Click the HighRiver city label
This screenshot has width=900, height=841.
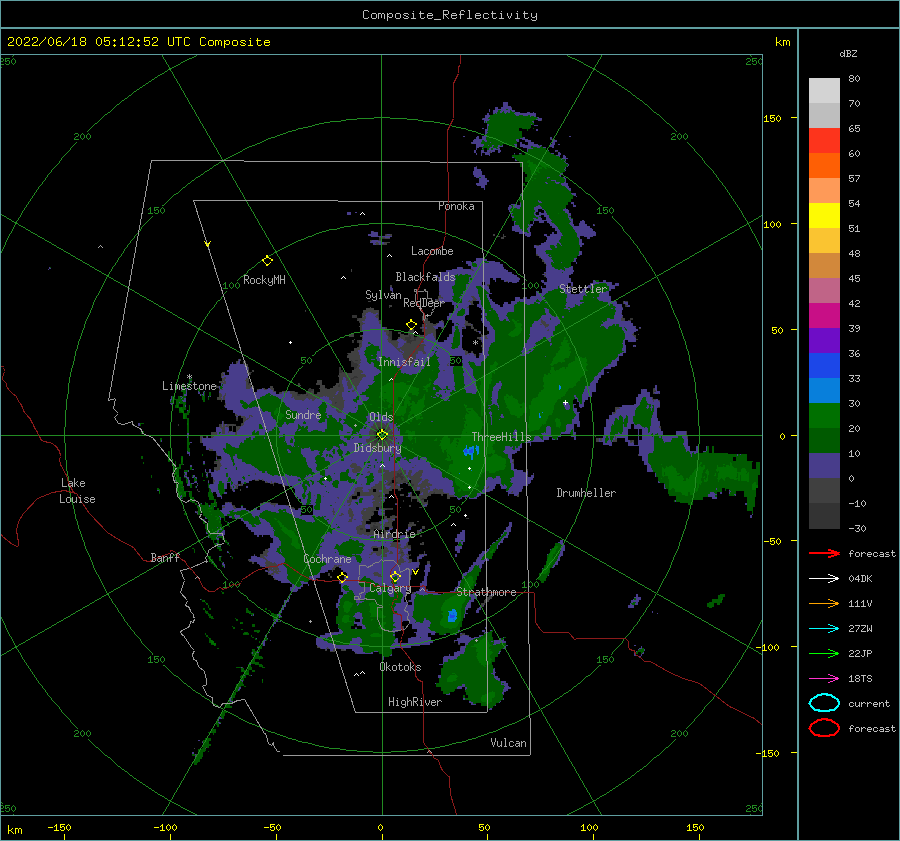[x=415, y=702]
